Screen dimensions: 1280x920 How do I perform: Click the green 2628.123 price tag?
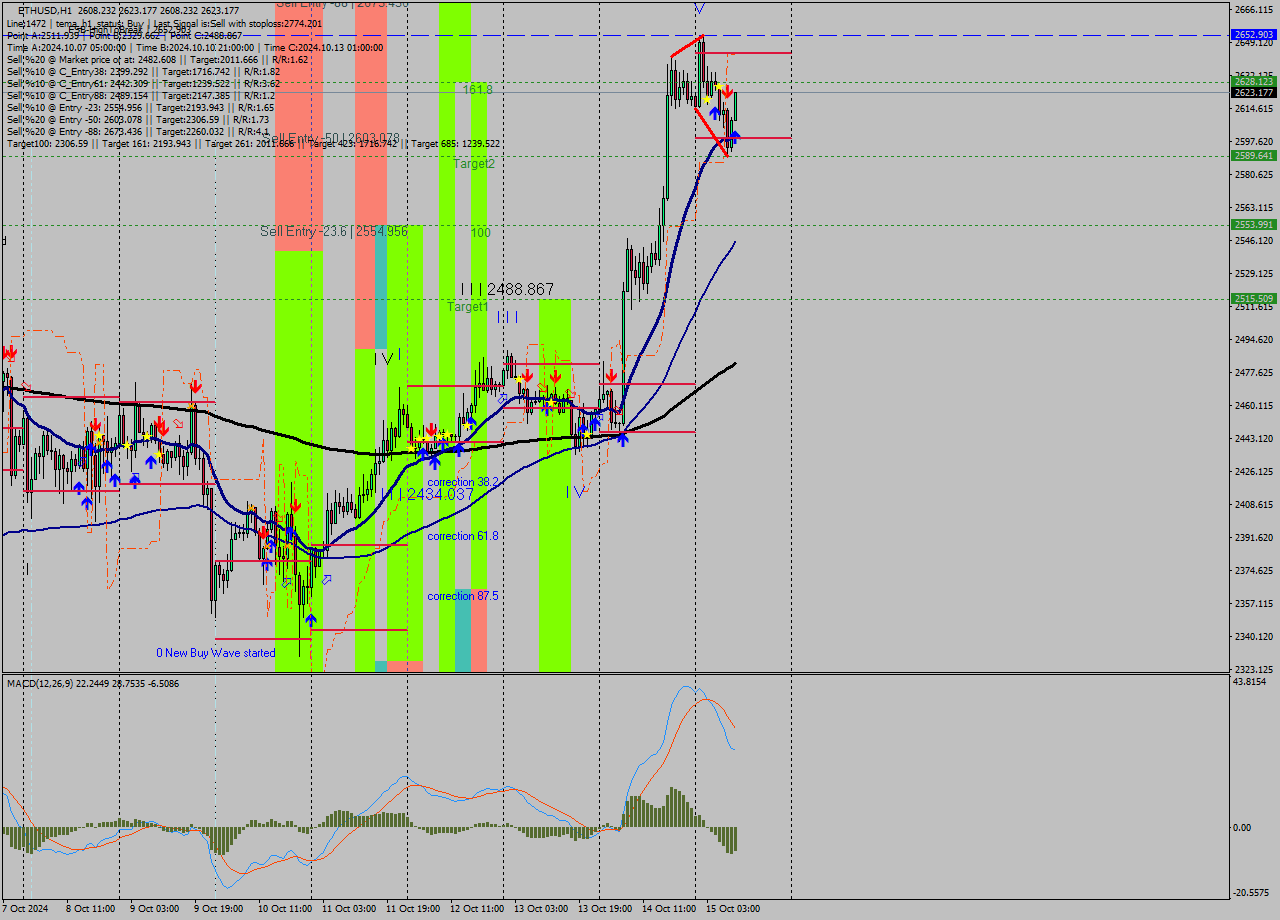(1253, 82)
